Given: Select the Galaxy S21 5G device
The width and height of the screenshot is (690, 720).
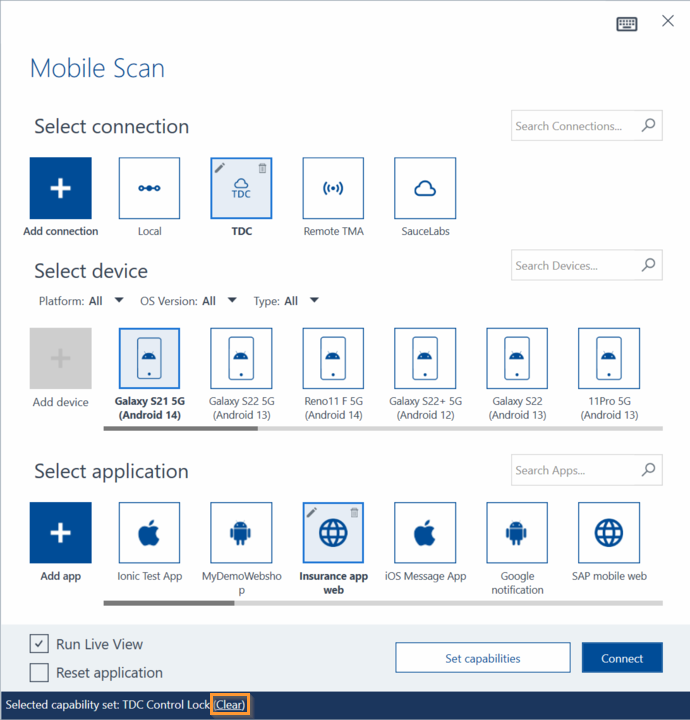Looking at the screenshot, I should (149, 358).
